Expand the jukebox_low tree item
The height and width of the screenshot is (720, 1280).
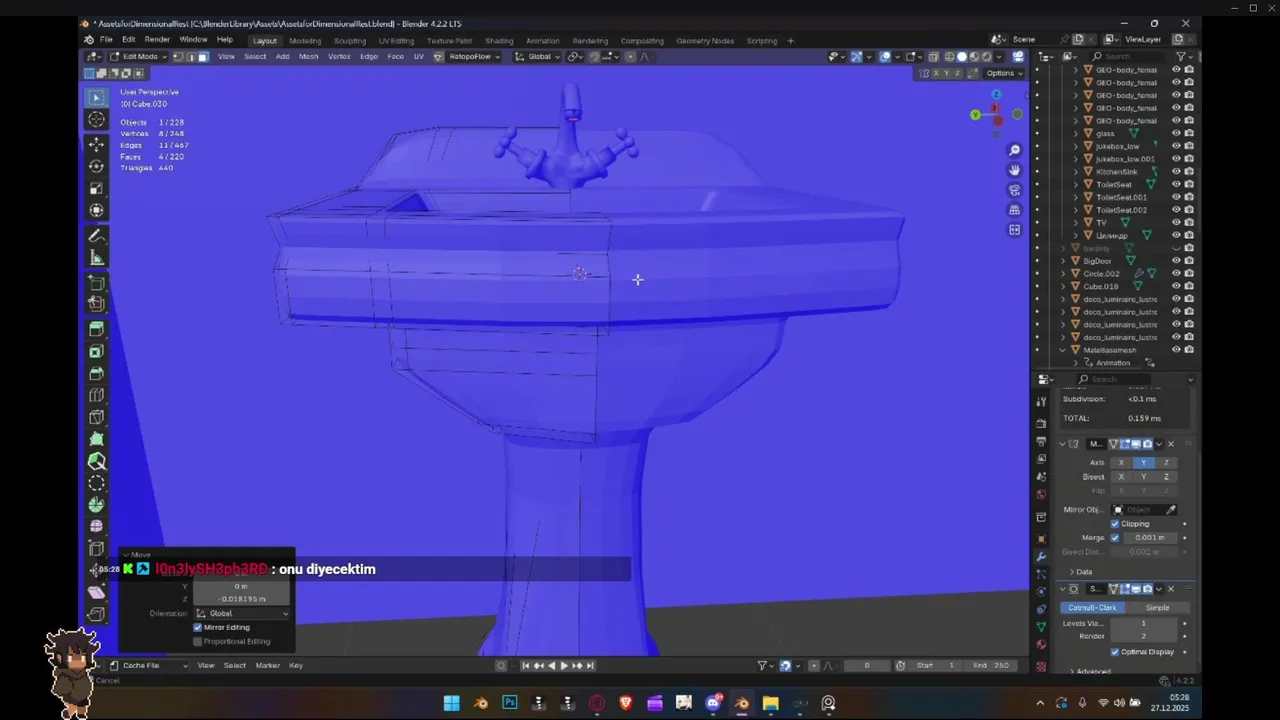click(x=1076, y=146)
